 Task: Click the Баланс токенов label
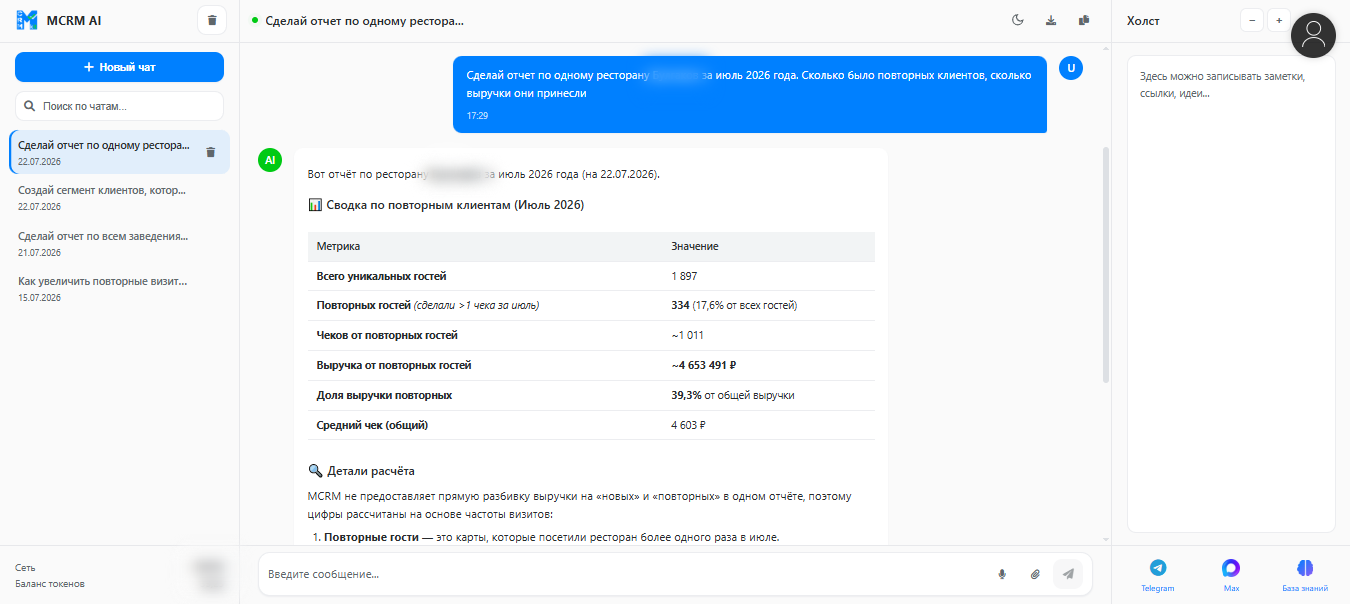click(50, 584)
